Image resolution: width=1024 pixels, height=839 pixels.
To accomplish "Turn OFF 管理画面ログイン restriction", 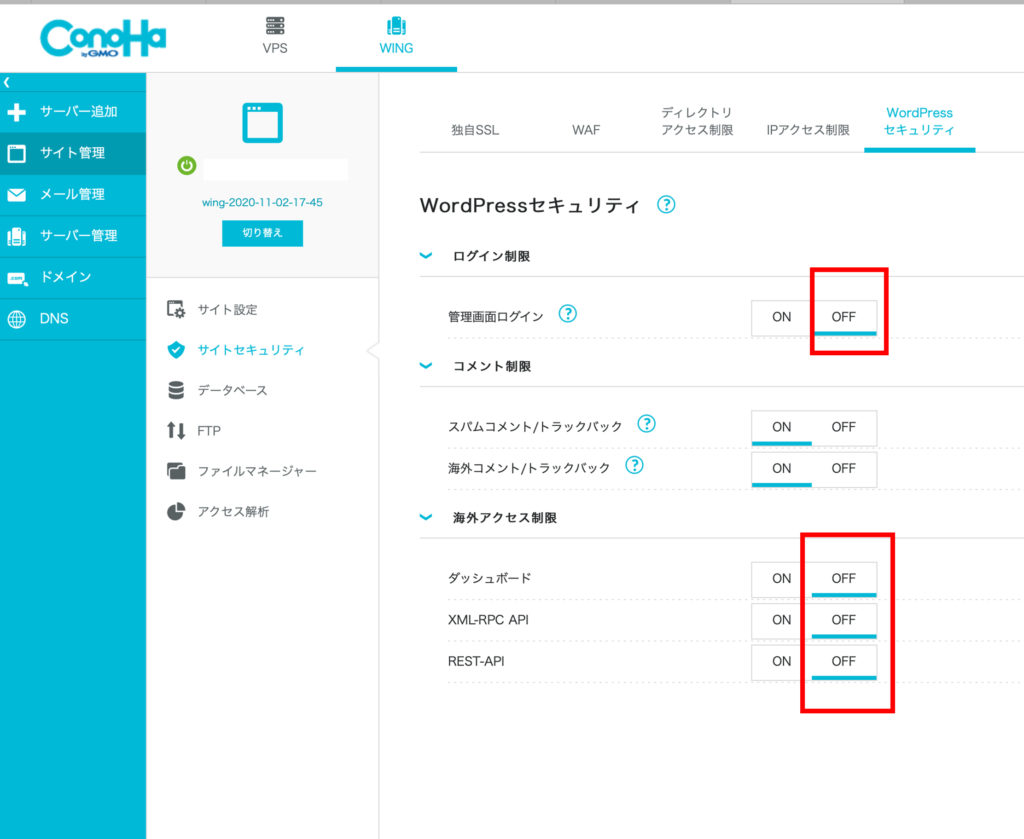I will [844, 317].
